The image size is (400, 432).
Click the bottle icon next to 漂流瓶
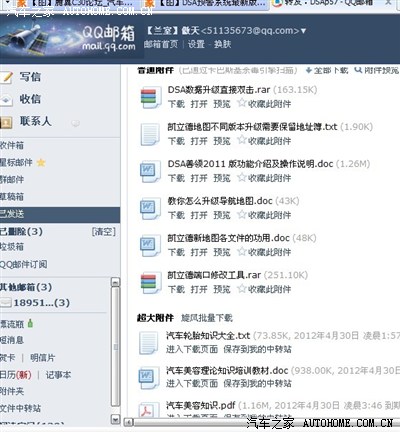[30, 323]
